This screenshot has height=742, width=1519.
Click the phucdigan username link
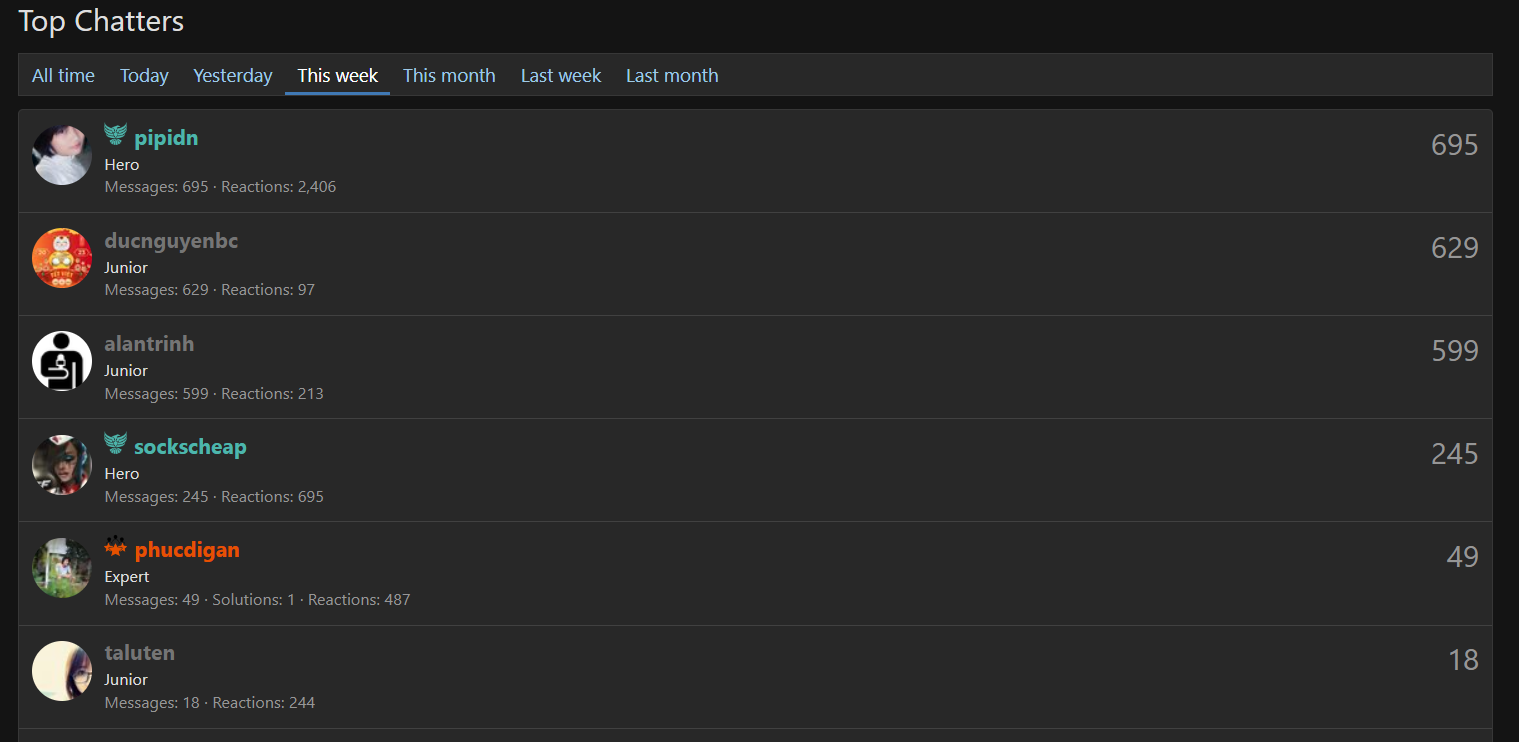pyautogui.click(x=187, y=550)
